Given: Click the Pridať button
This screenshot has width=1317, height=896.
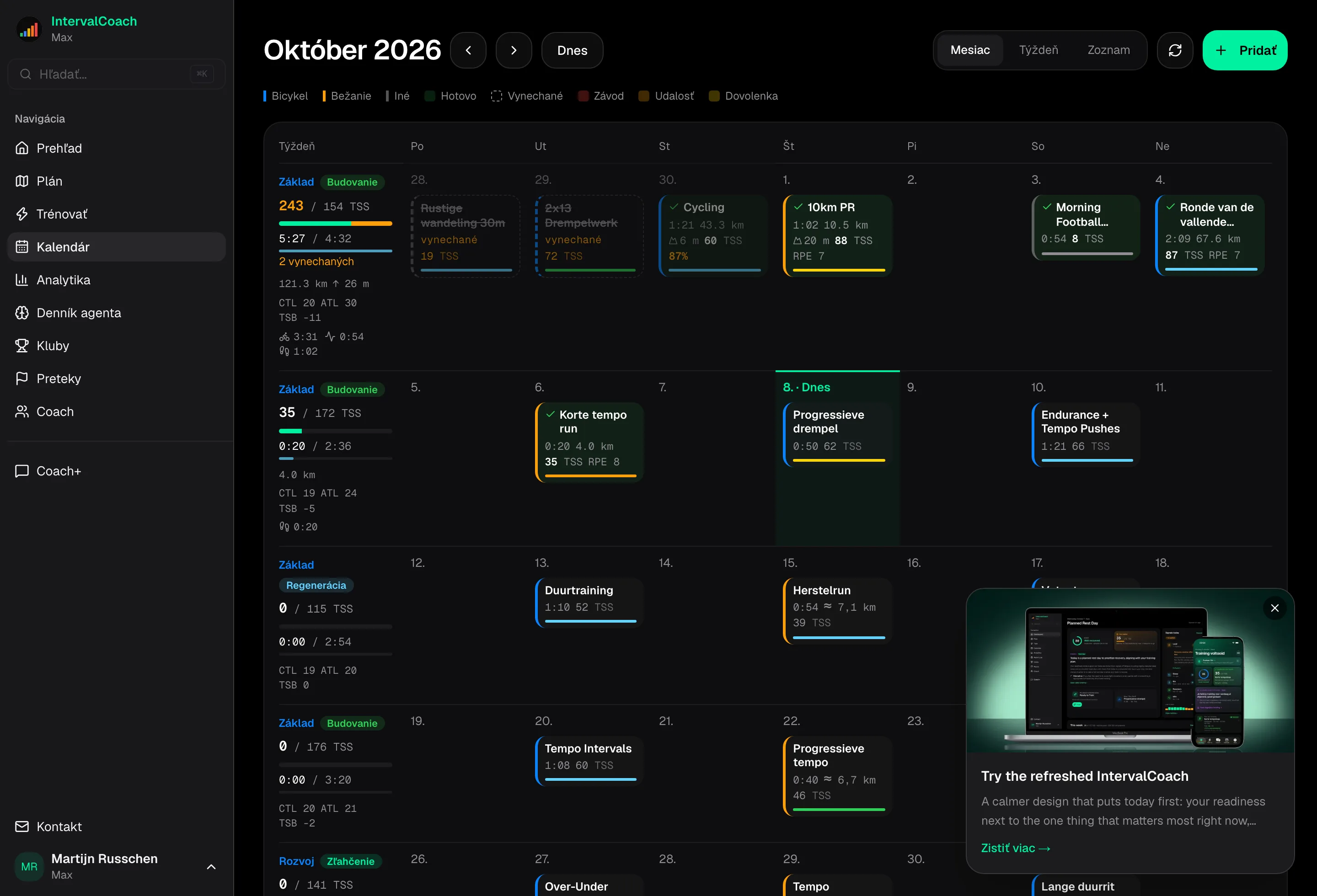Looking at the screenshot, I should pos(1244,50).
